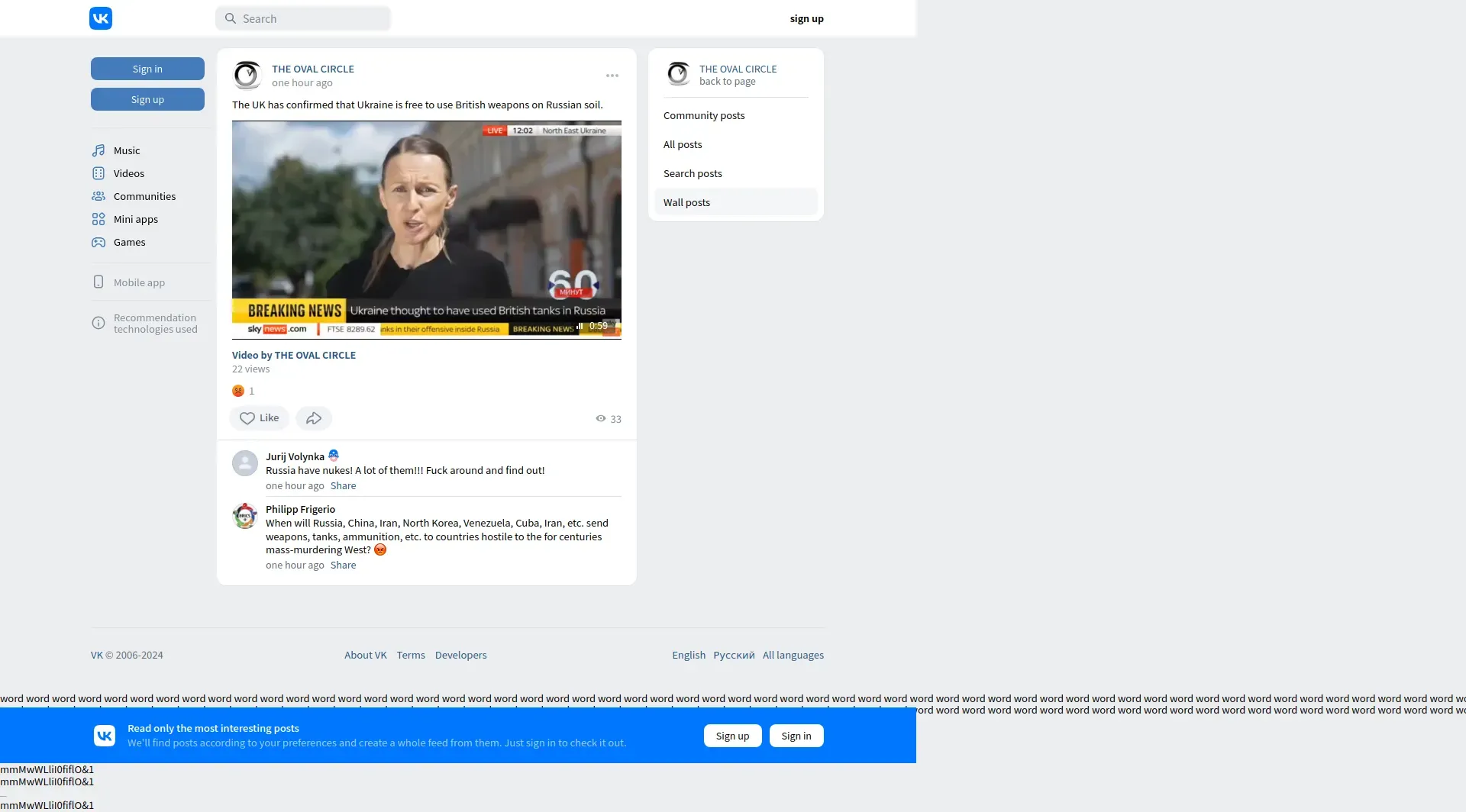Click Philipp Frigerio's avatar
The image size is (1466, 812).
coord(245,516)
